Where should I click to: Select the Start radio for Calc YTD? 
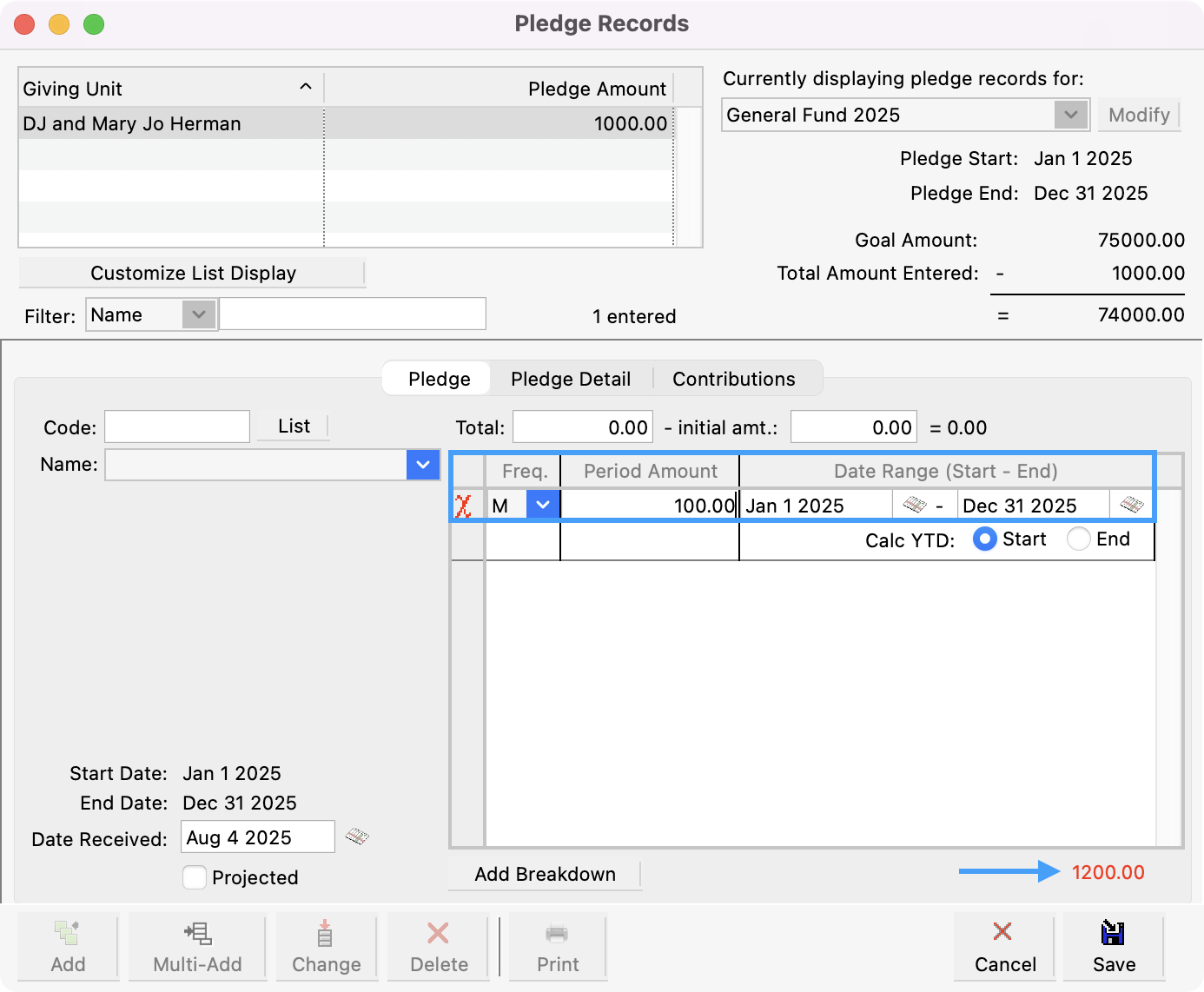(x=984, y=539)
